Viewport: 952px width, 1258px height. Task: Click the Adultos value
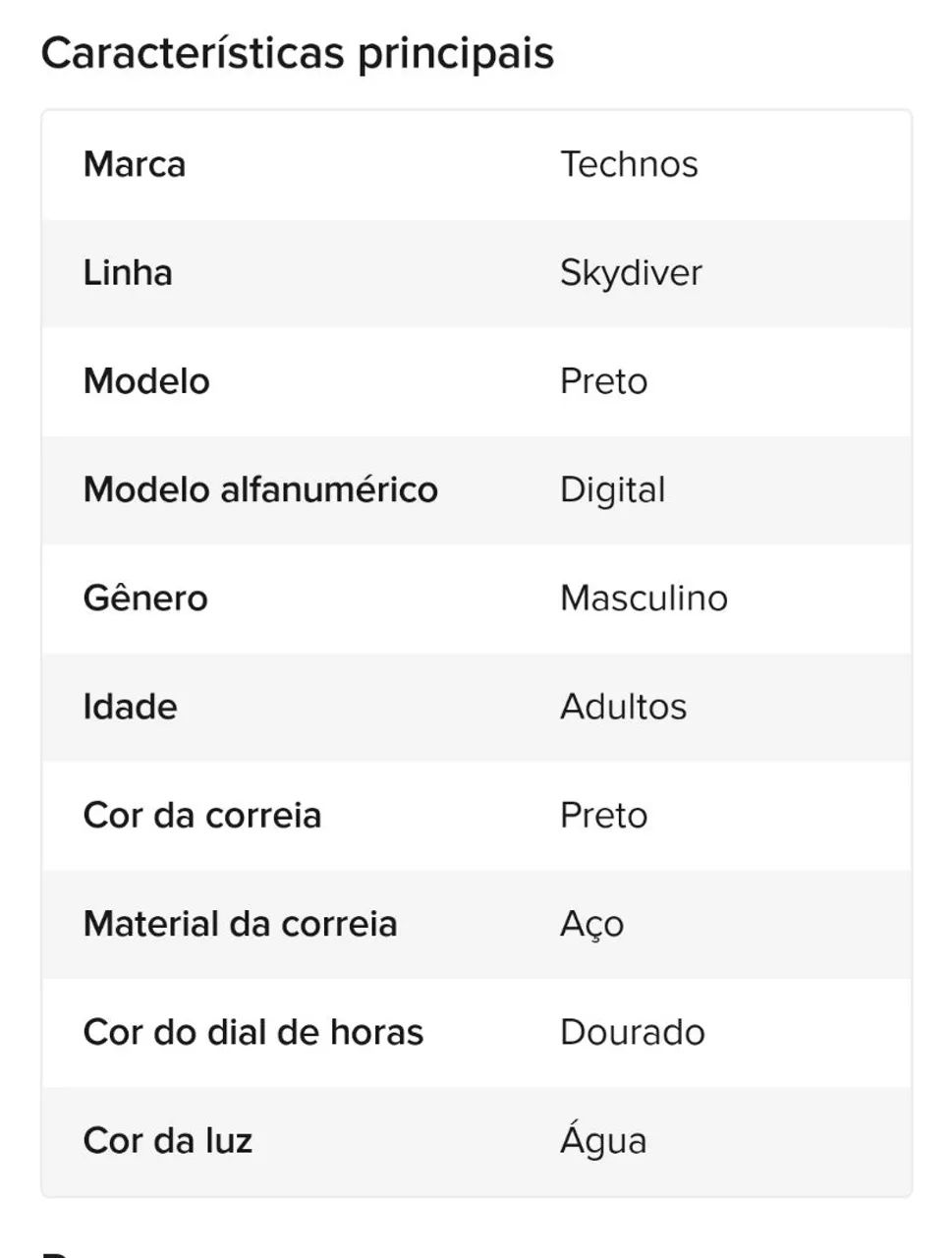[x=623, y=707]
